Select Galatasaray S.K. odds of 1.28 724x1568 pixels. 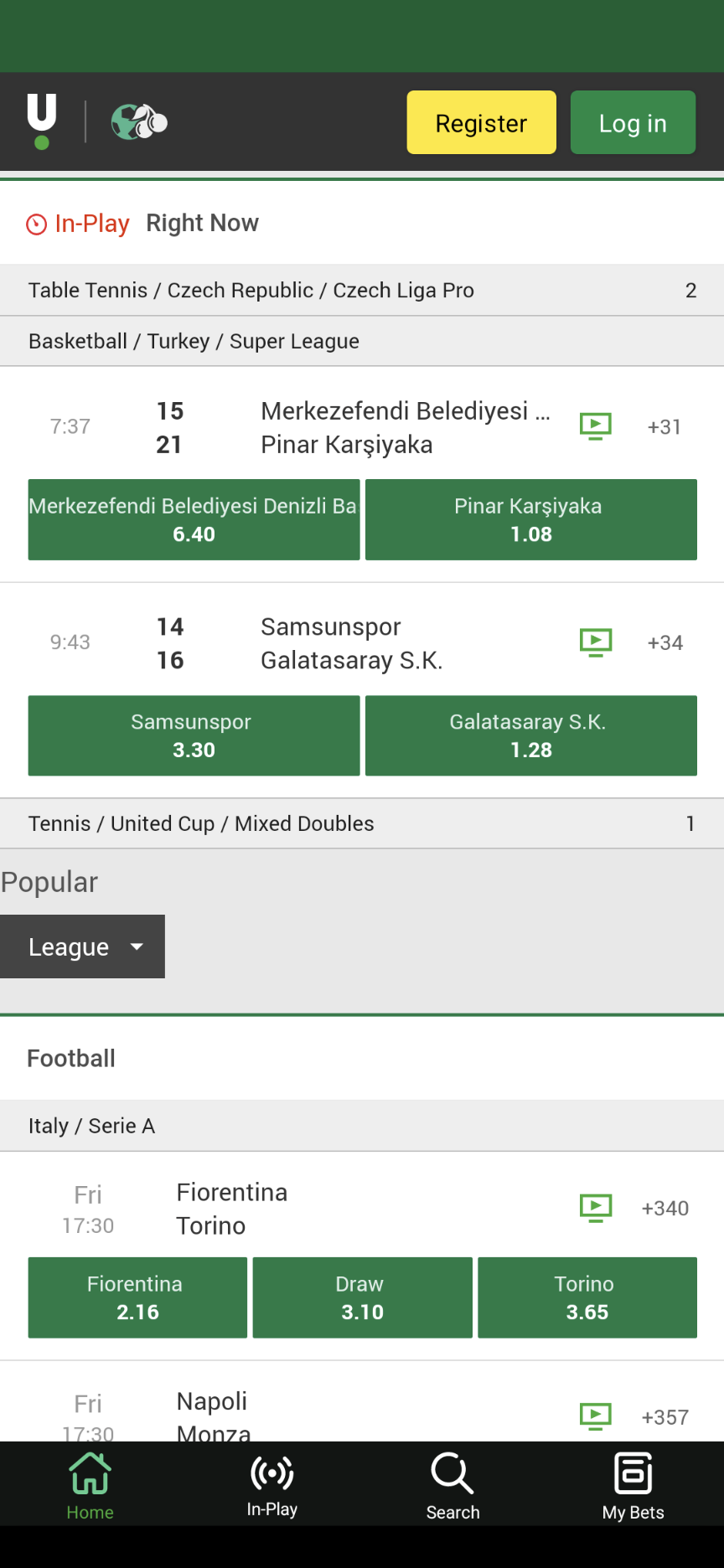point(530,735)
